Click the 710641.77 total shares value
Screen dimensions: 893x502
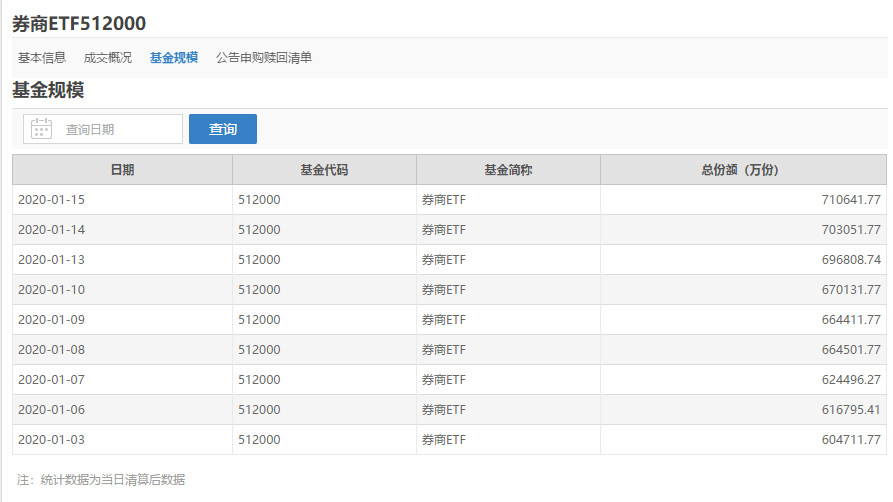849,200
